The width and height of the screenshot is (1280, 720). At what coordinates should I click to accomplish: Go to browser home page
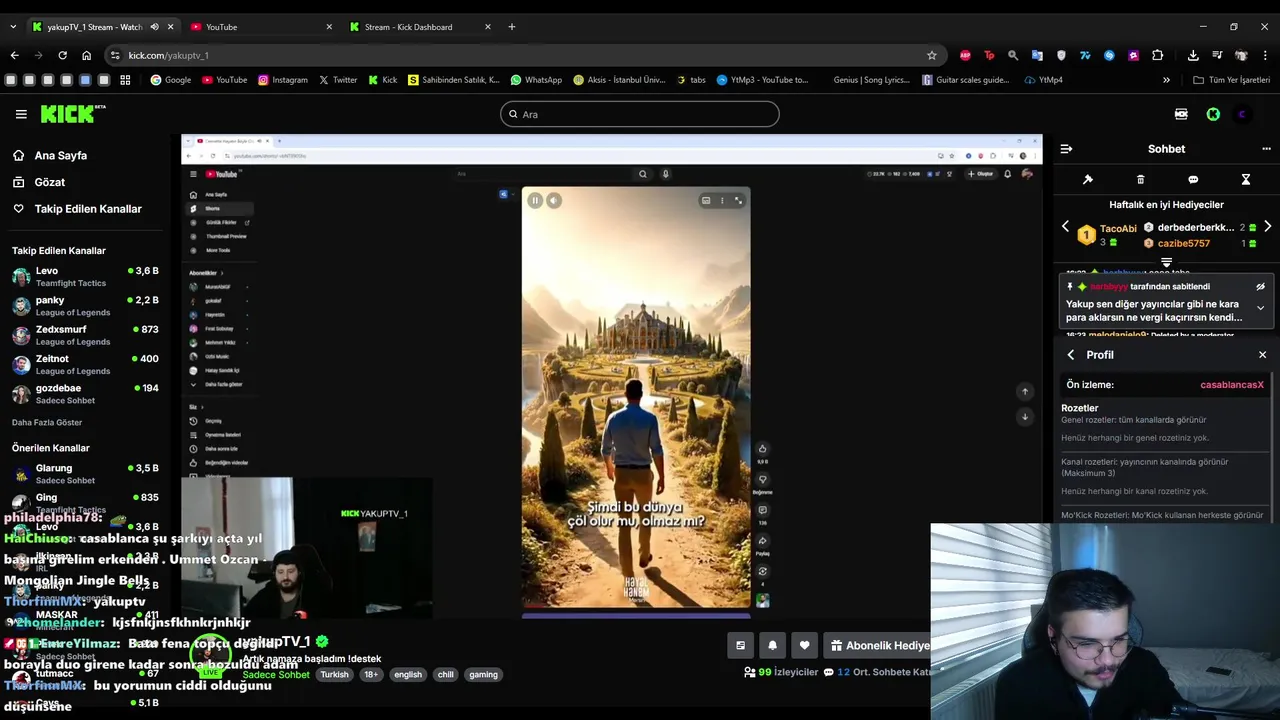(86, 55)
